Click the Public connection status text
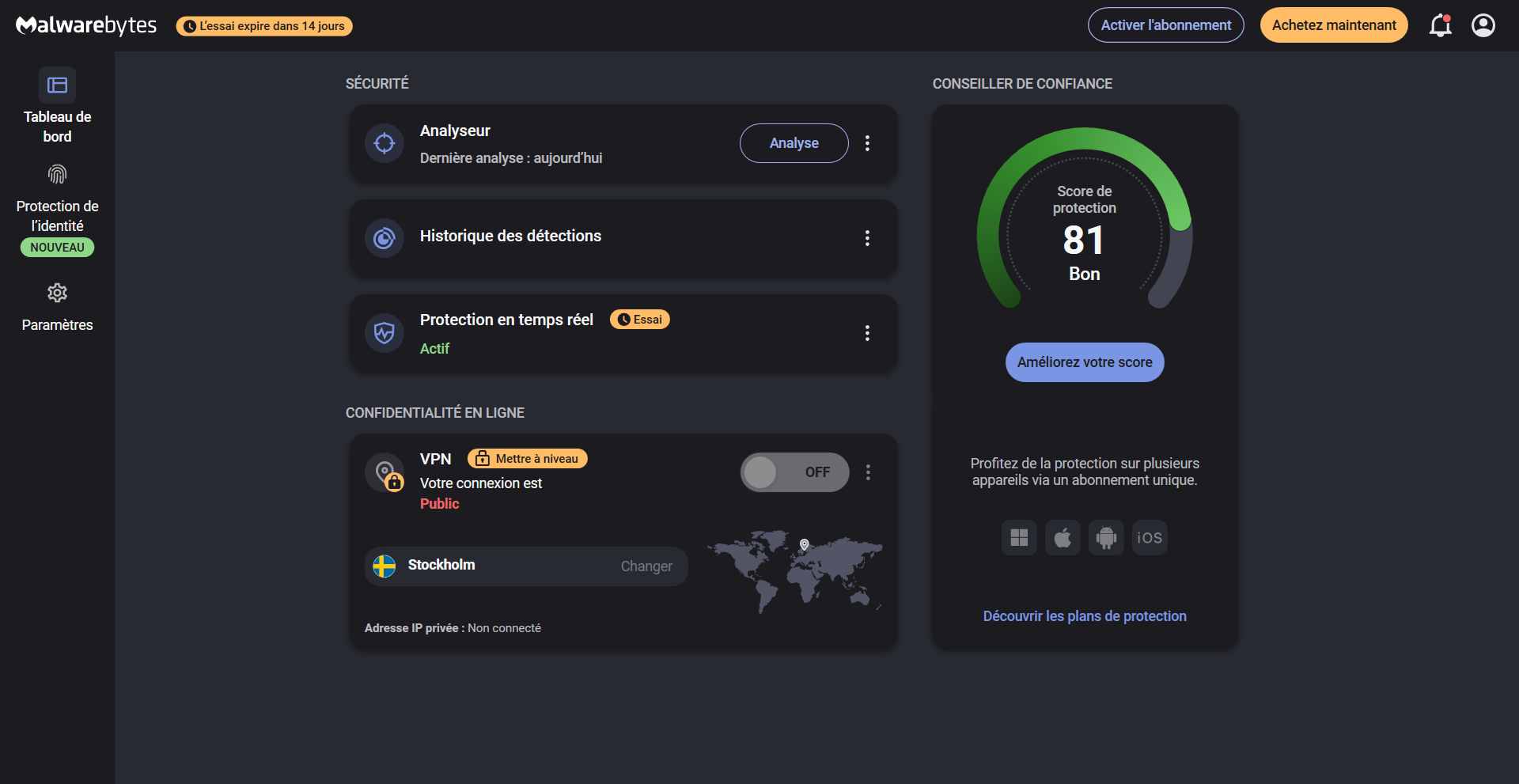 pyautogui.click(x=439, y=504)
